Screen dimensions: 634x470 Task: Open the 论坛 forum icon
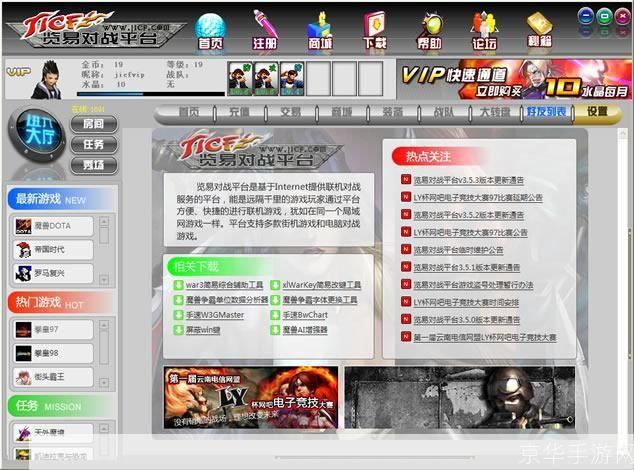(484, 31)
